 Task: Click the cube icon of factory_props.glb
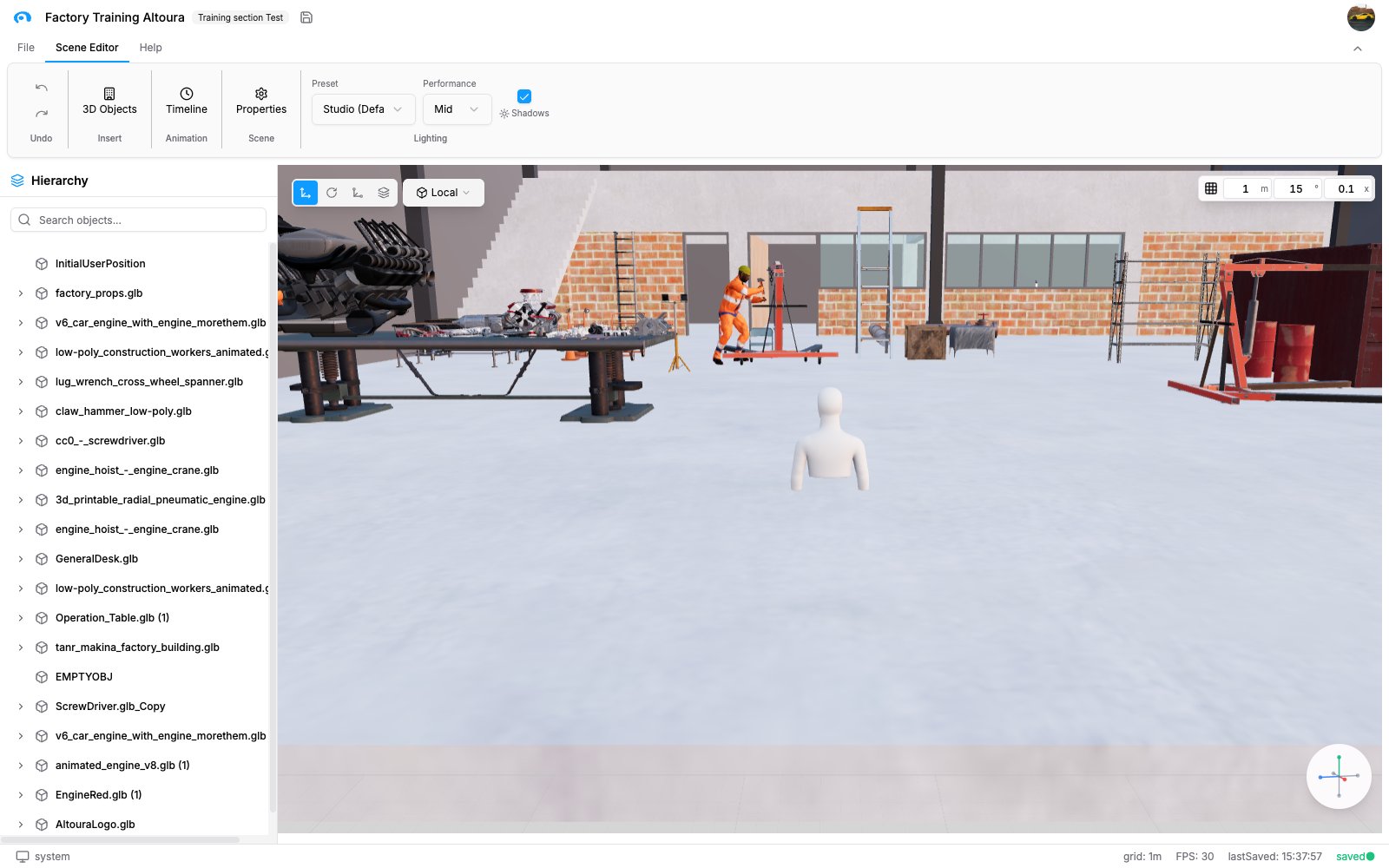click(x=42, y=293)
